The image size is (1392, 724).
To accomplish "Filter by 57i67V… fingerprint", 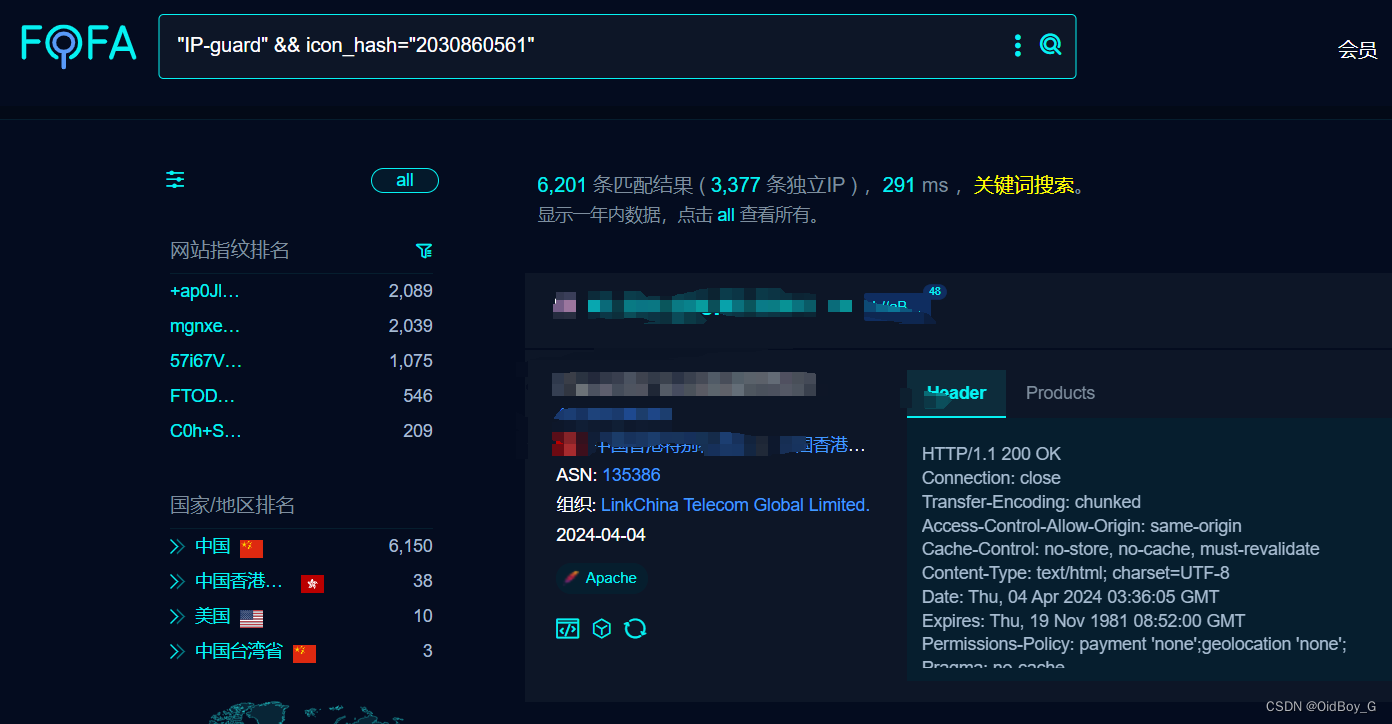I will pos(206,361).
